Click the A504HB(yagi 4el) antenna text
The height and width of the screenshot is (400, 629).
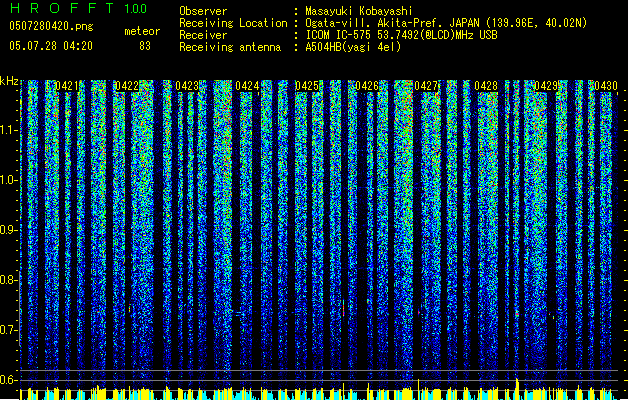pos(353,47)
